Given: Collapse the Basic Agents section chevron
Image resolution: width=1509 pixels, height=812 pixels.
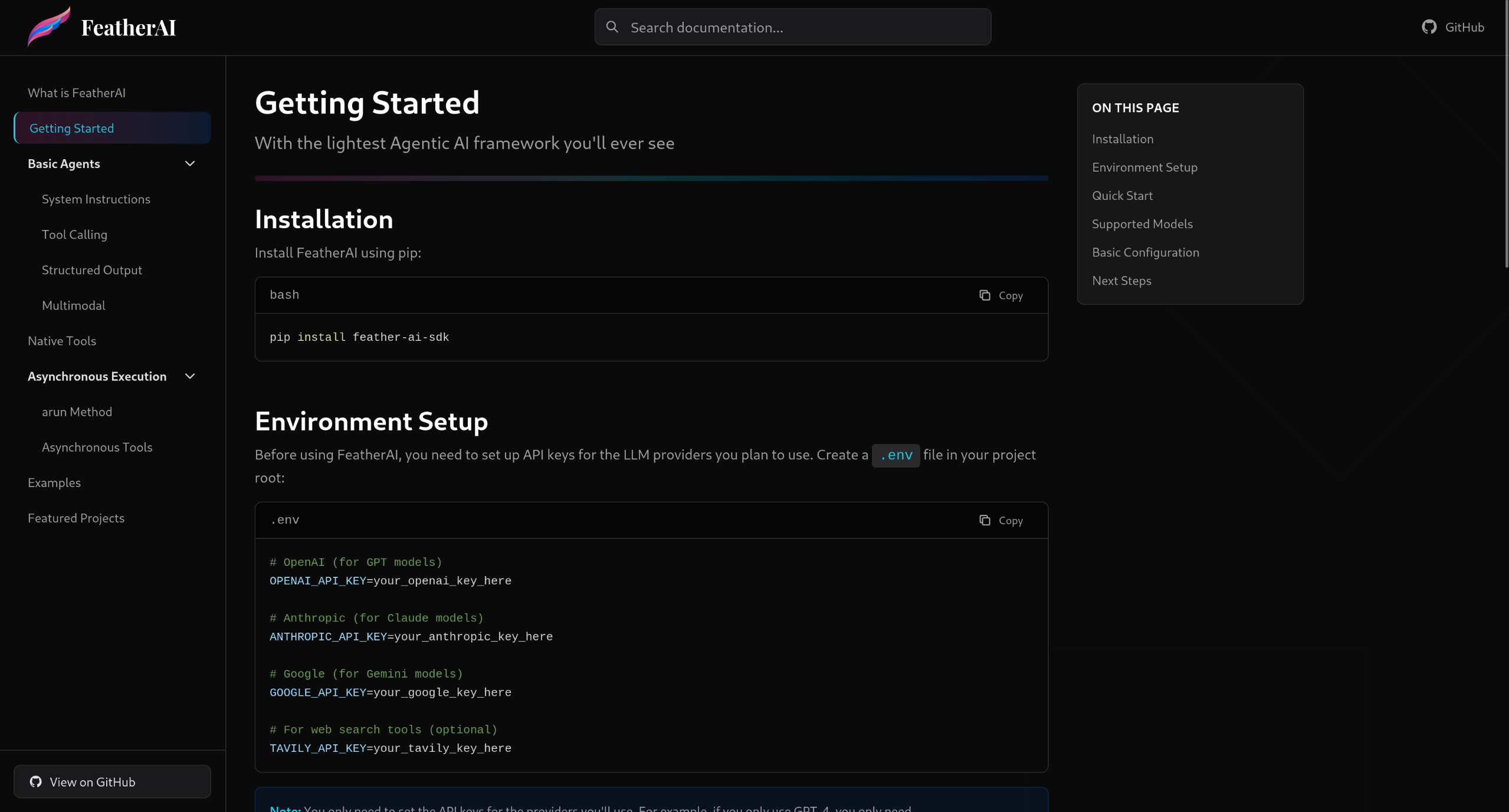Looking at the screenshot, I should point(190,164).
